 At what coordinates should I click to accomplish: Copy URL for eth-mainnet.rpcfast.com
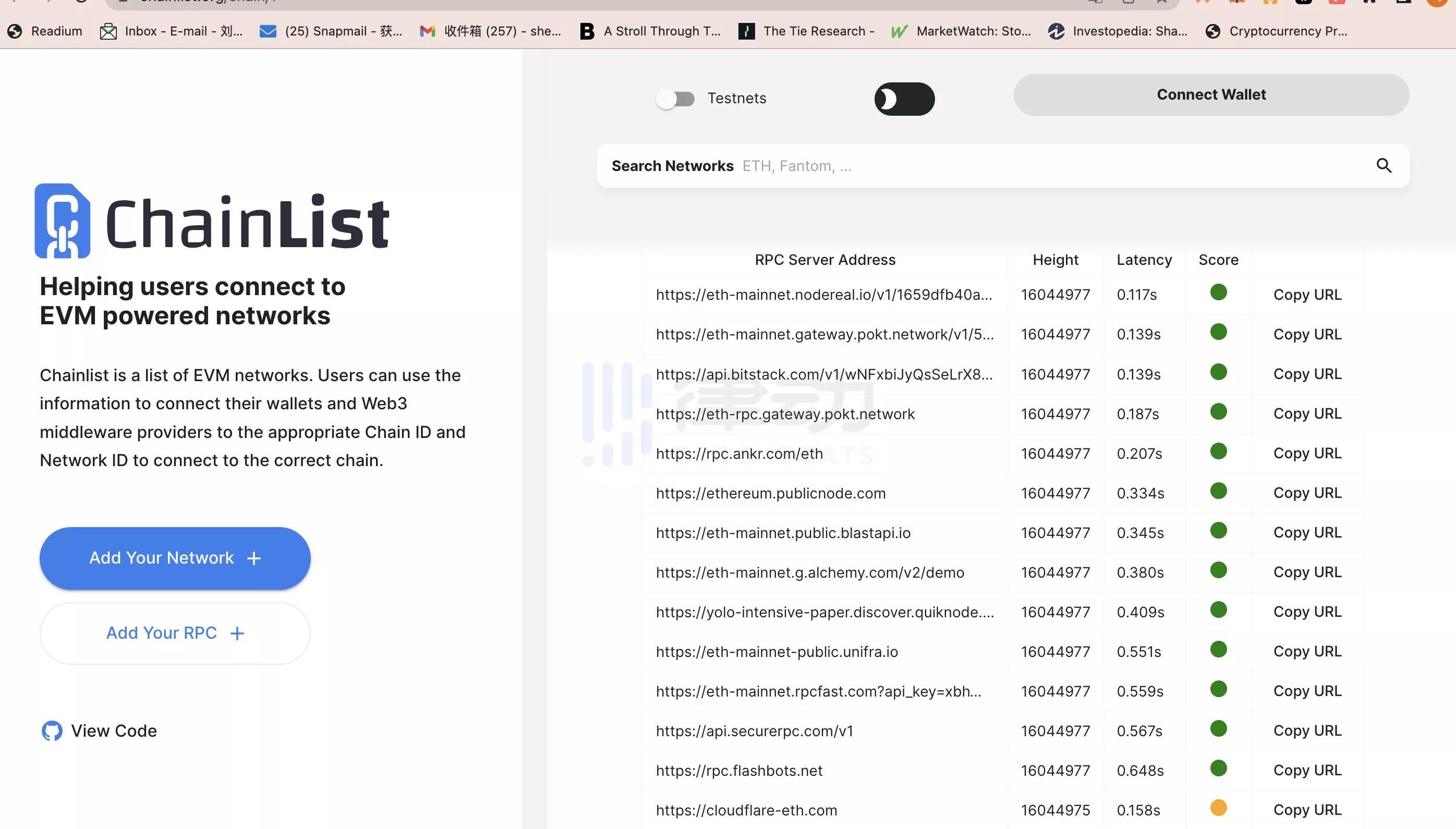(1307, 691)
